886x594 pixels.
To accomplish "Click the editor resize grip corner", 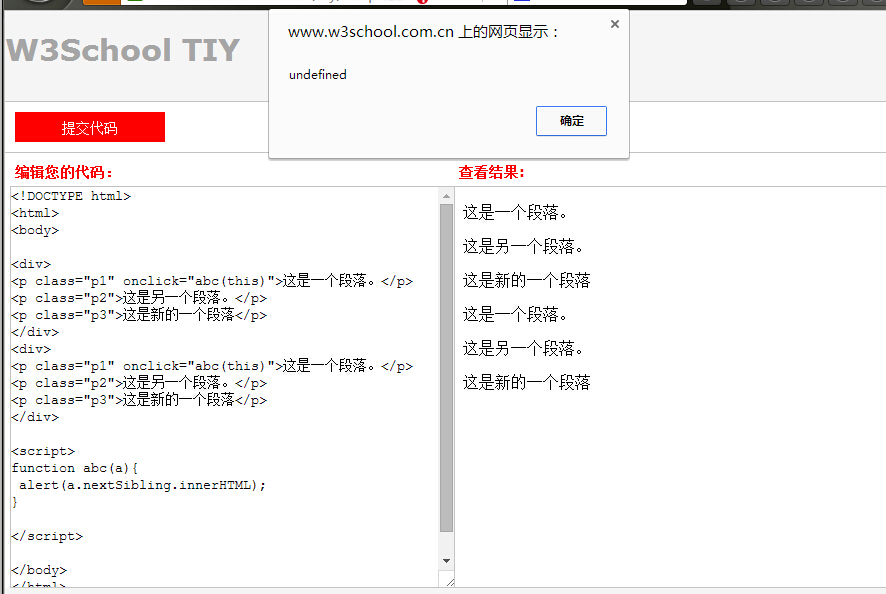I will pos(450,582).
